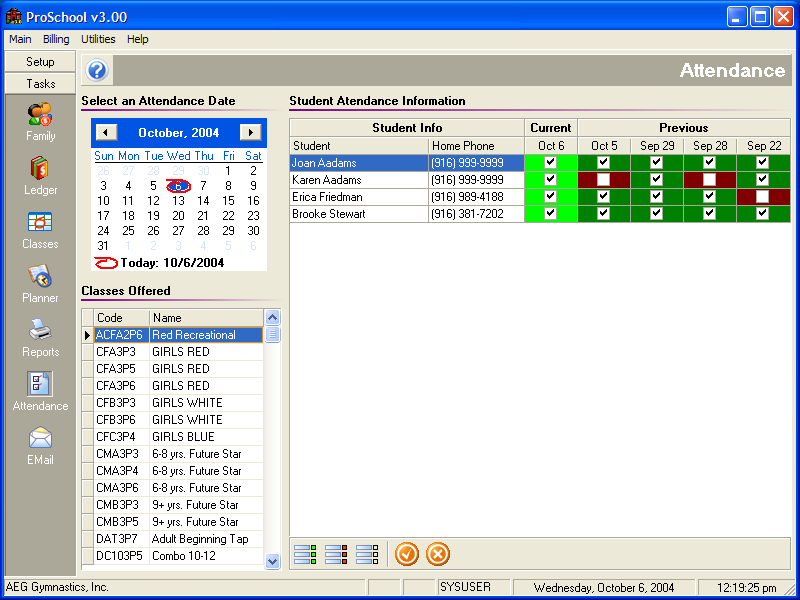Image resolution: width=800 pixels, height=600 pixels.
Task: Check Erica Friedman's Sep 22 attendance box
Action: click(x=763, y=197)
